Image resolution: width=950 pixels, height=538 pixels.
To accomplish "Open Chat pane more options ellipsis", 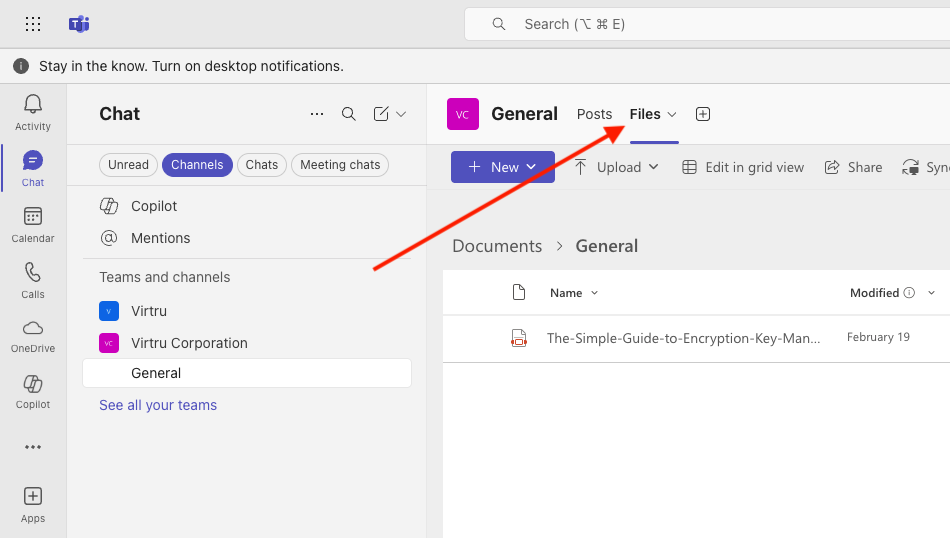I will pos(317,114).
